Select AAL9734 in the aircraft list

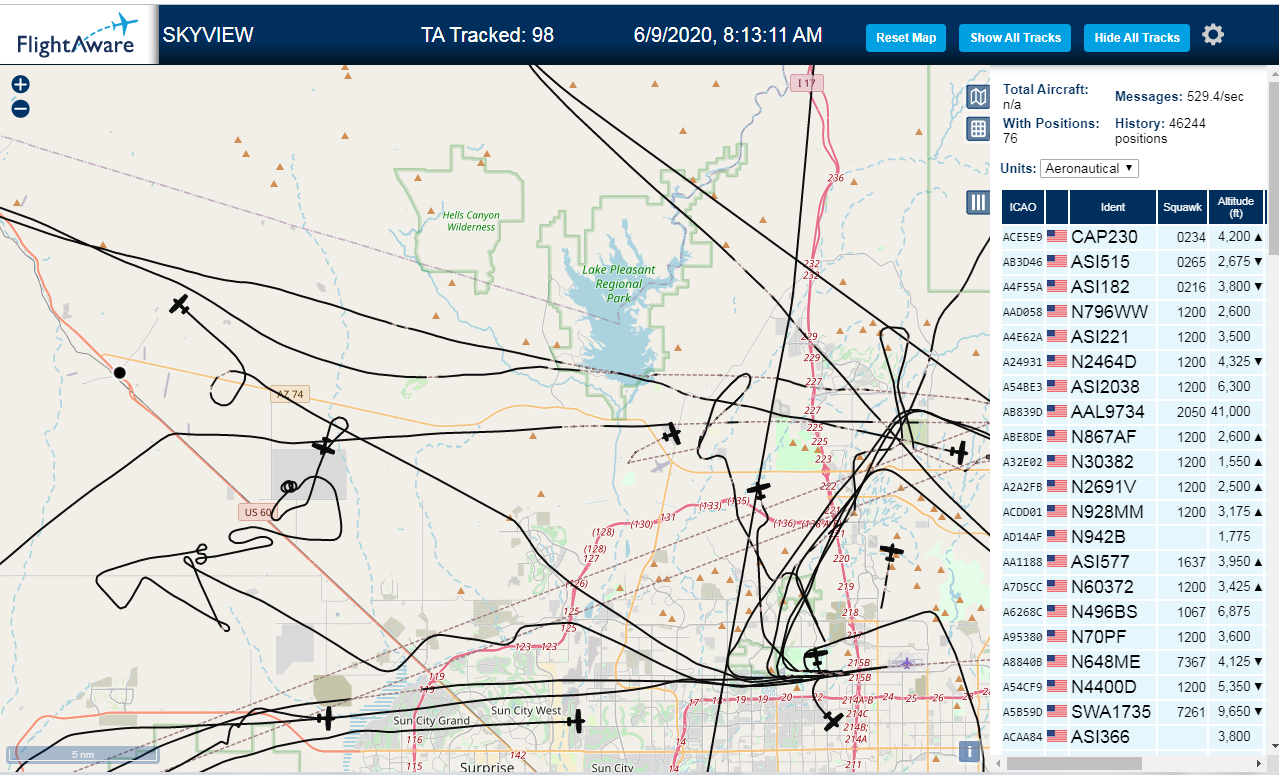coord(1107,412)
